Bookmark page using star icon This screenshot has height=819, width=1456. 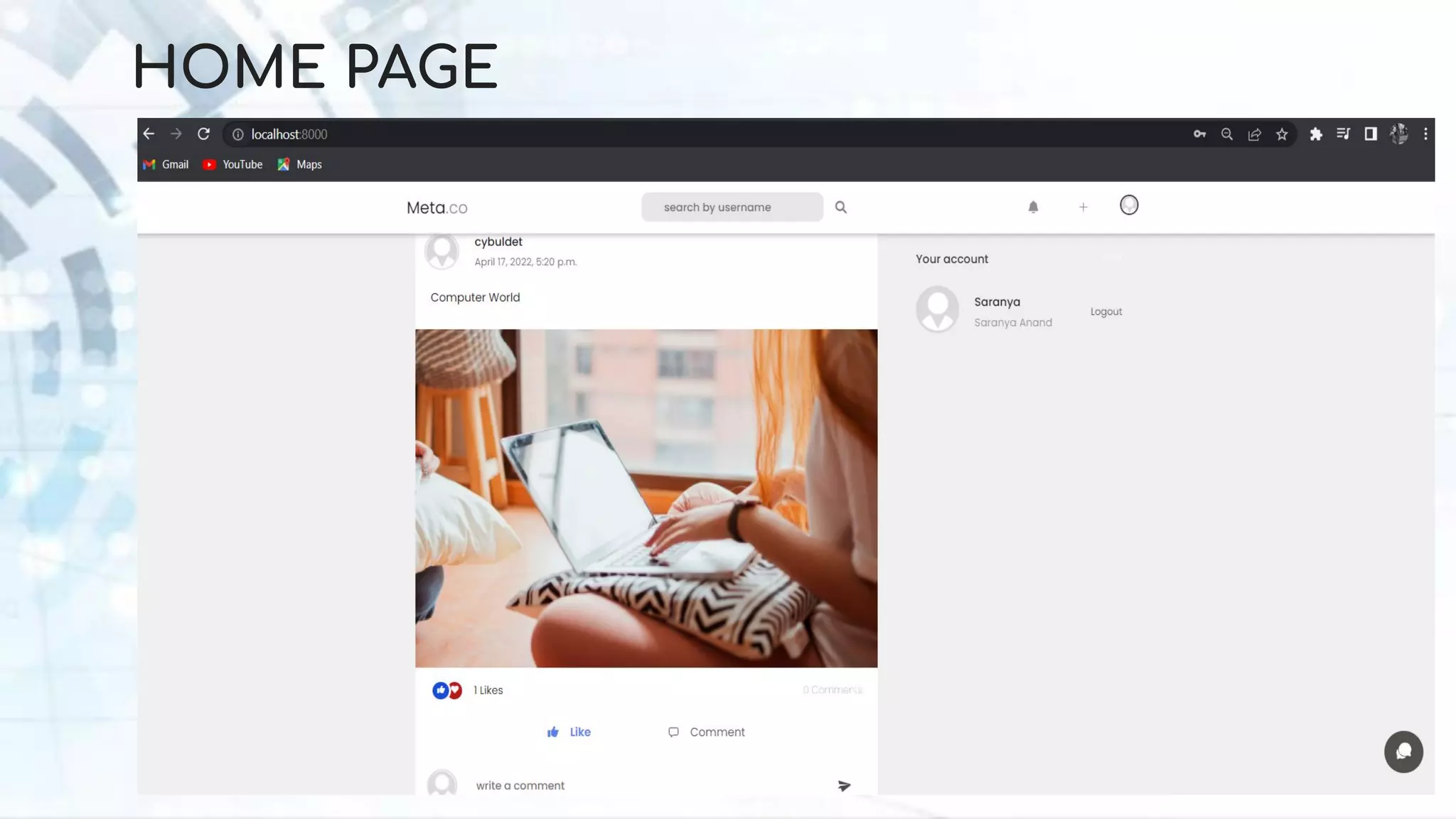point(1282,134)
